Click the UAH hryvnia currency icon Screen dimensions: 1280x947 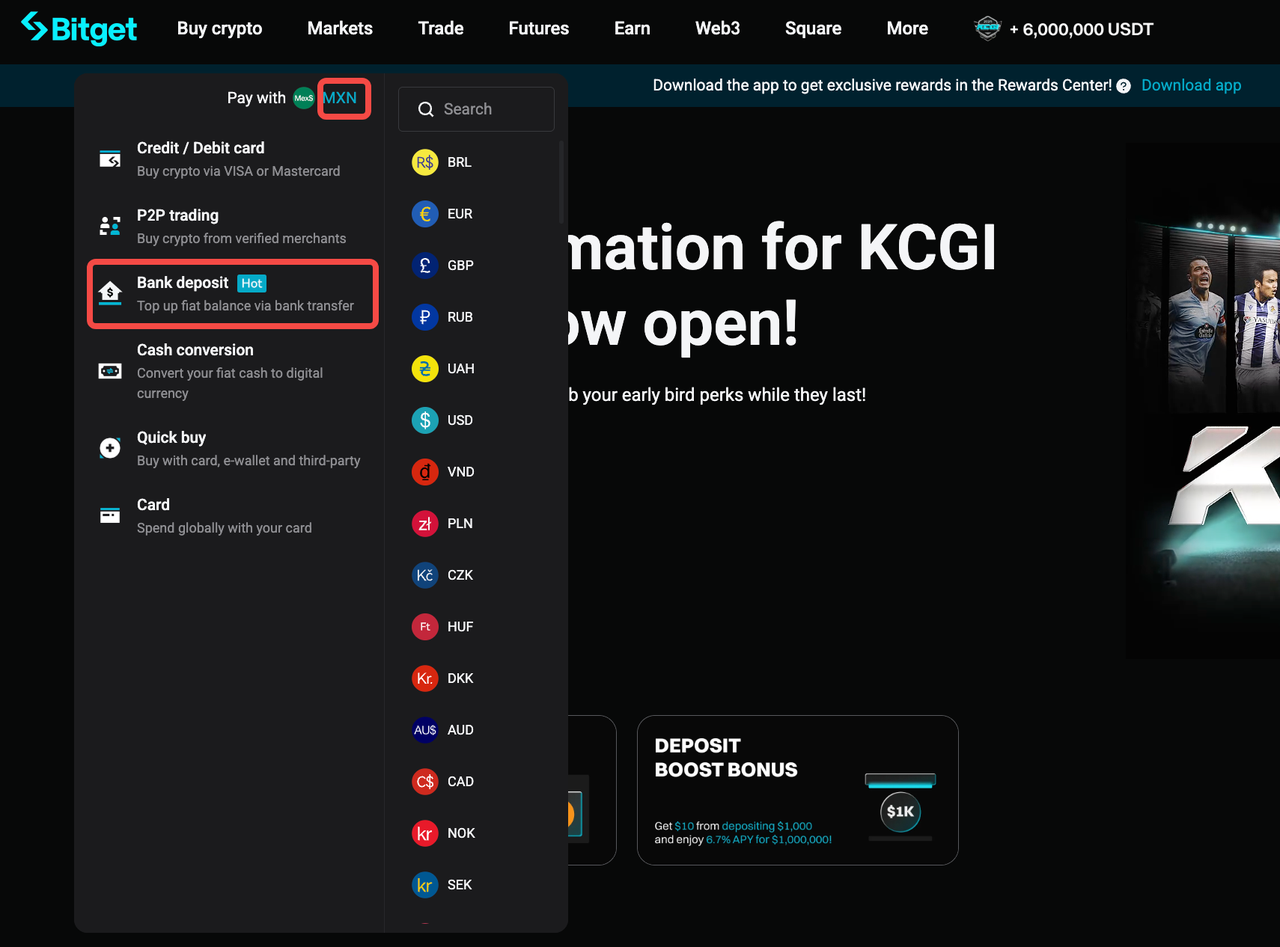click(x=425, y=369)
